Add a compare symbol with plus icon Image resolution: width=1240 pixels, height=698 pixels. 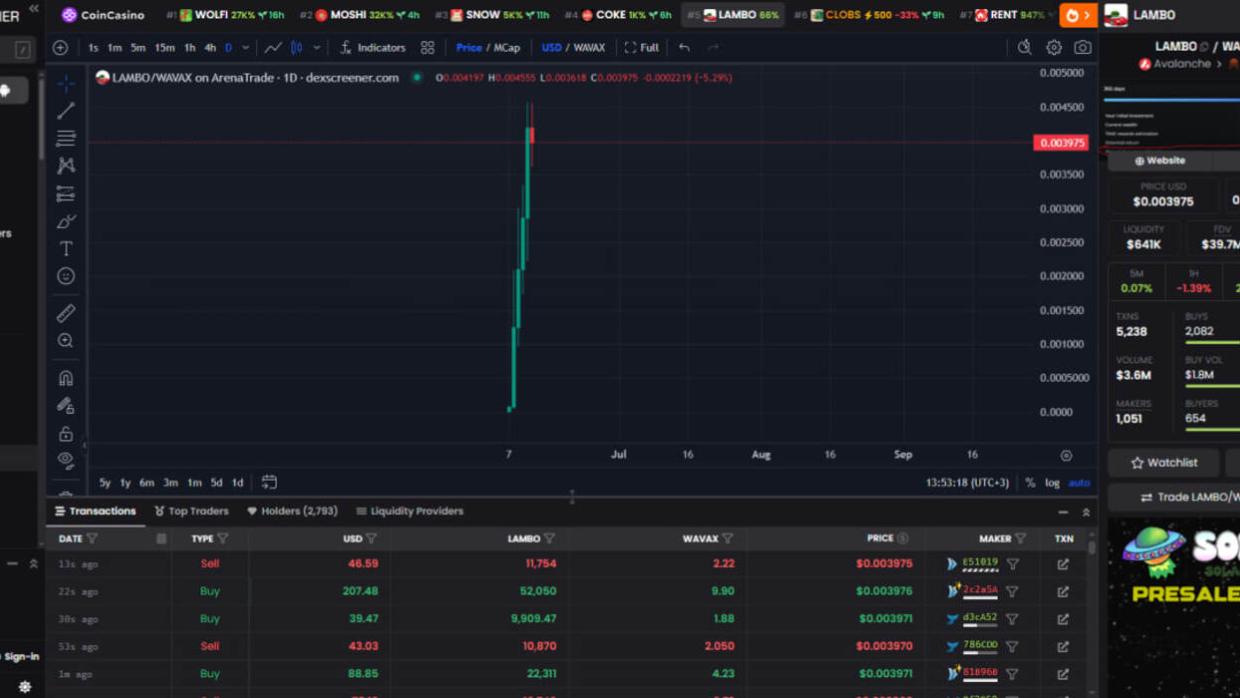tap(60, 48)
